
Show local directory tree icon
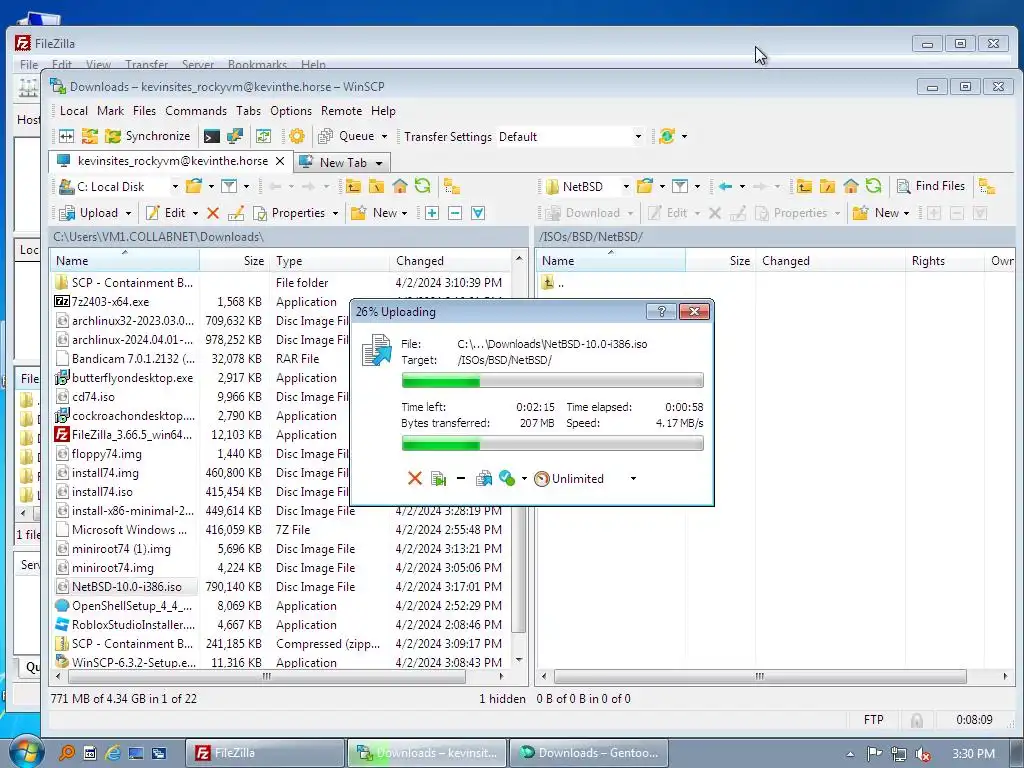tap(451, 187)
